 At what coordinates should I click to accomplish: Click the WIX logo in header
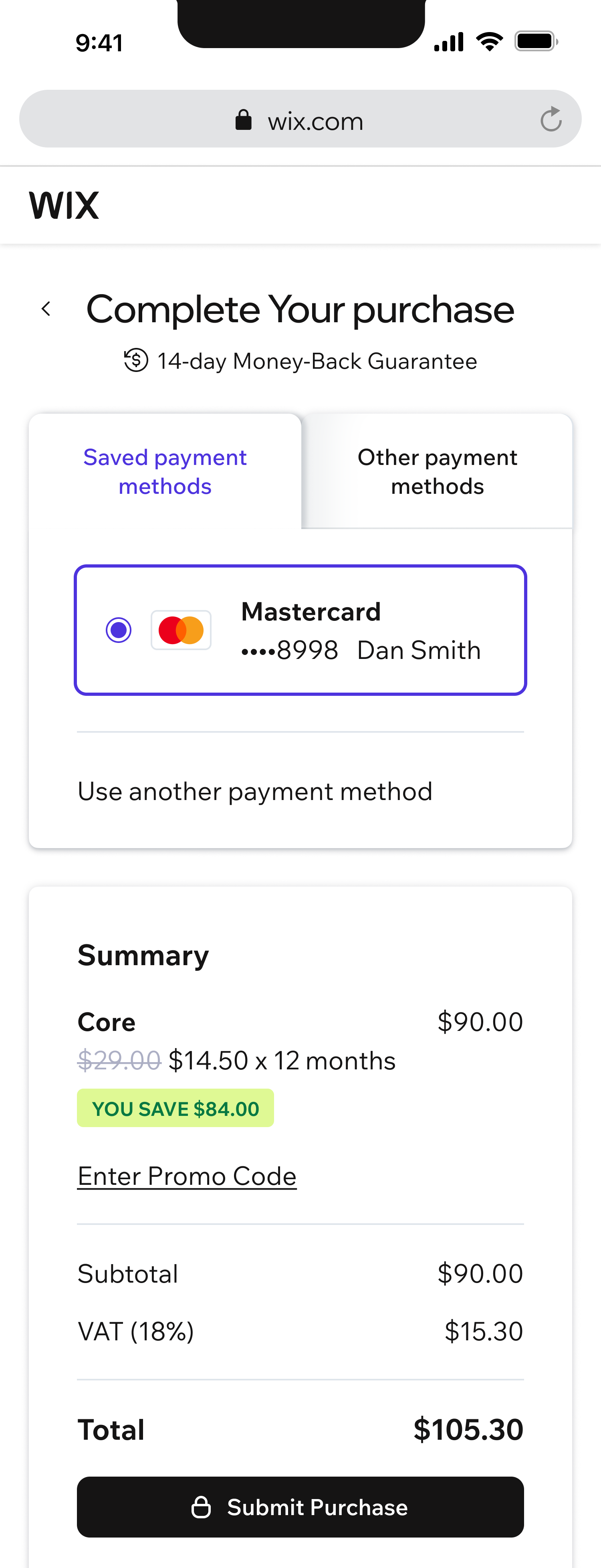(64, 206)
